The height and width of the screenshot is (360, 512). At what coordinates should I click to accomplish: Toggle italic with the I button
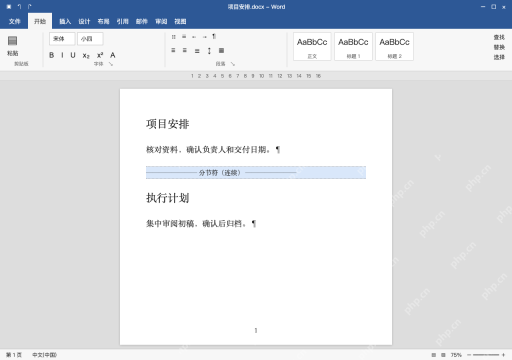pos(62,55)
